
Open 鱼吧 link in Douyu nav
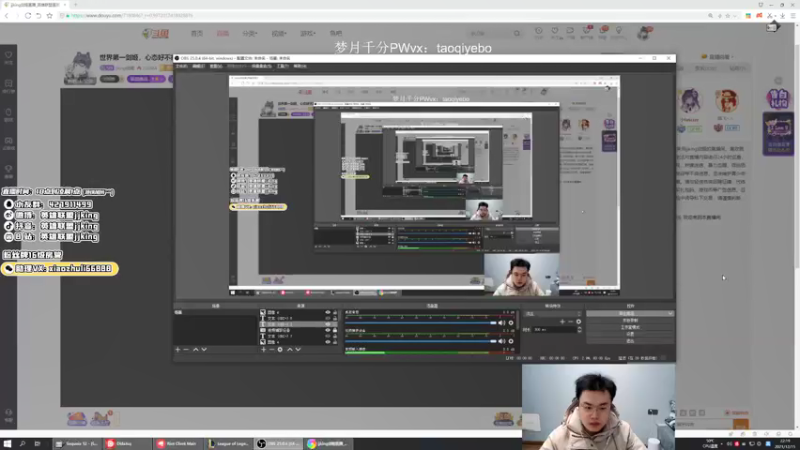[x=336, y=33]
